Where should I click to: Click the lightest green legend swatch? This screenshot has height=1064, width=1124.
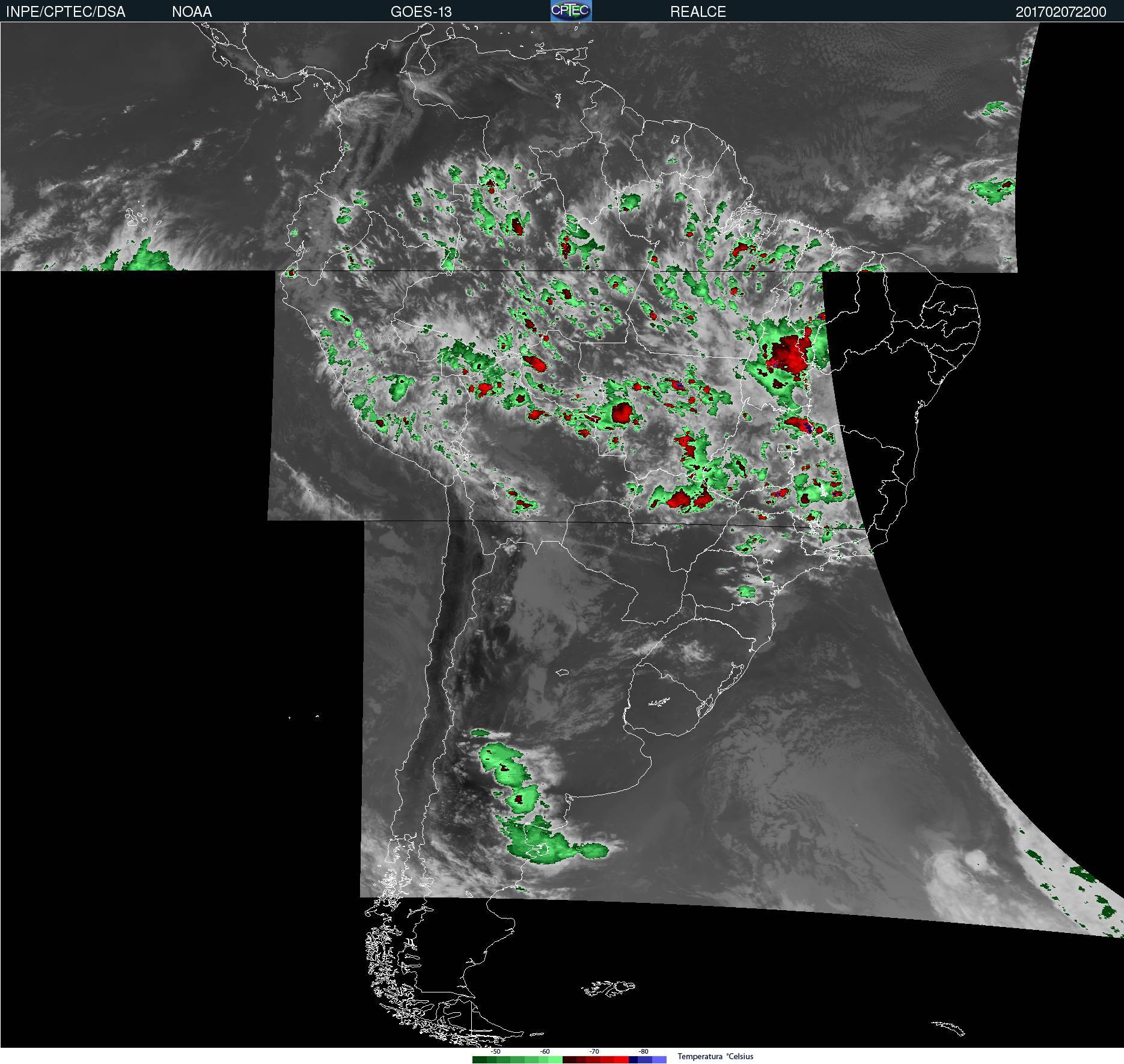(x=555, y=1060)
